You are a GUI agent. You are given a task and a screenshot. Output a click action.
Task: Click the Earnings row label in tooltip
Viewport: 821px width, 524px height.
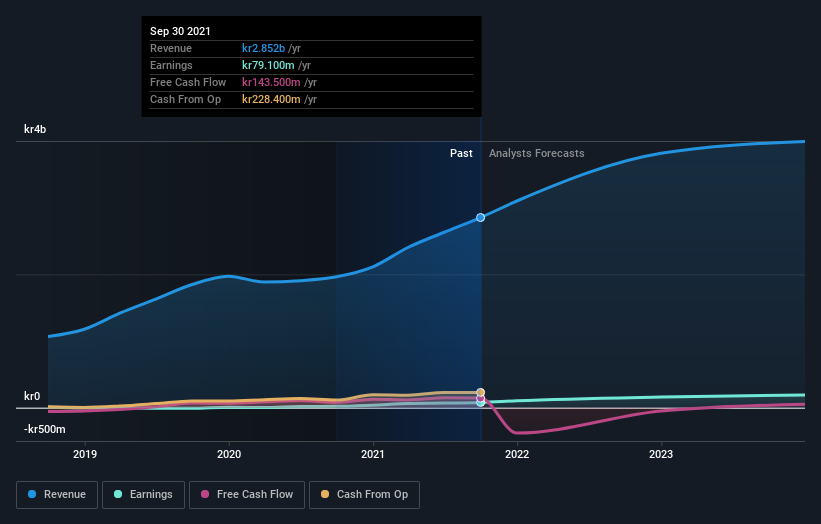(171, 65)
